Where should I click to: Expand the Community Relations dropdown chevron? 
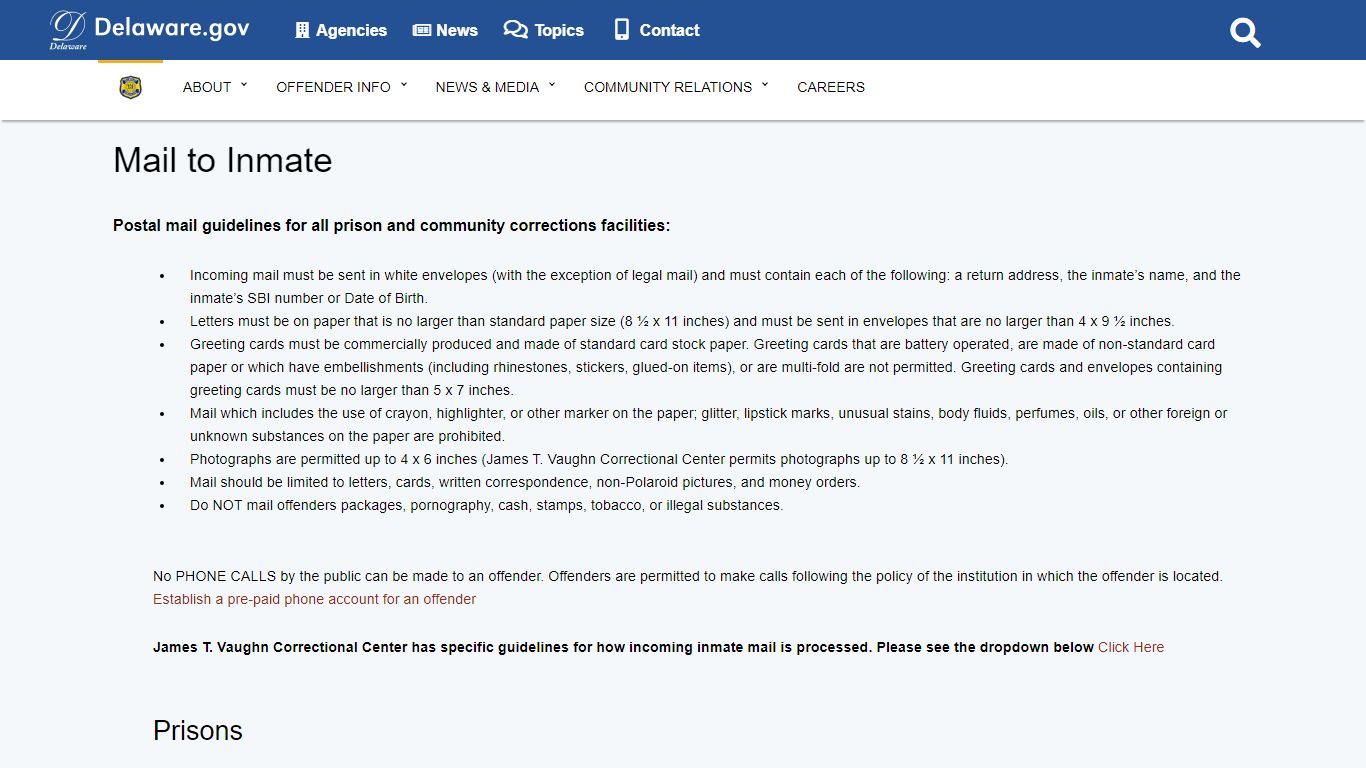(765, 85)
